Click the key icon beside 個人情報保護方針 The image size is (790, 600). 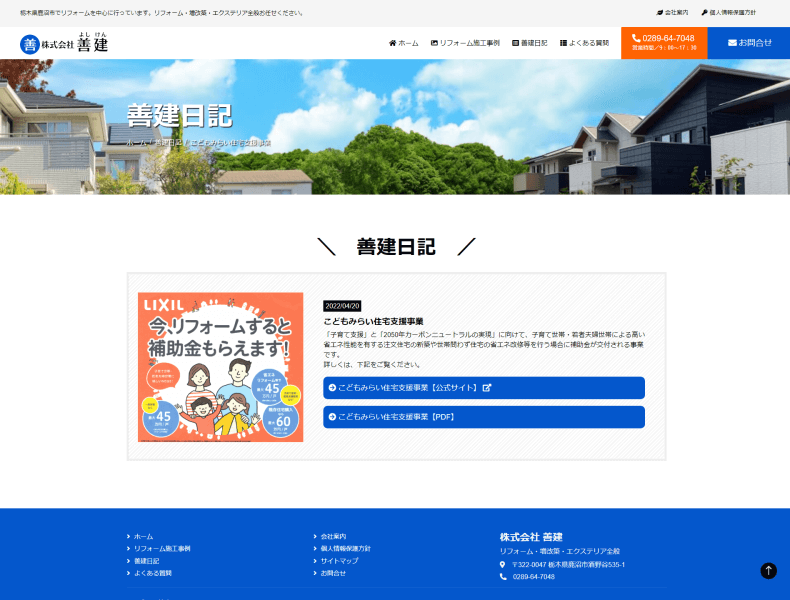(704, 13)
